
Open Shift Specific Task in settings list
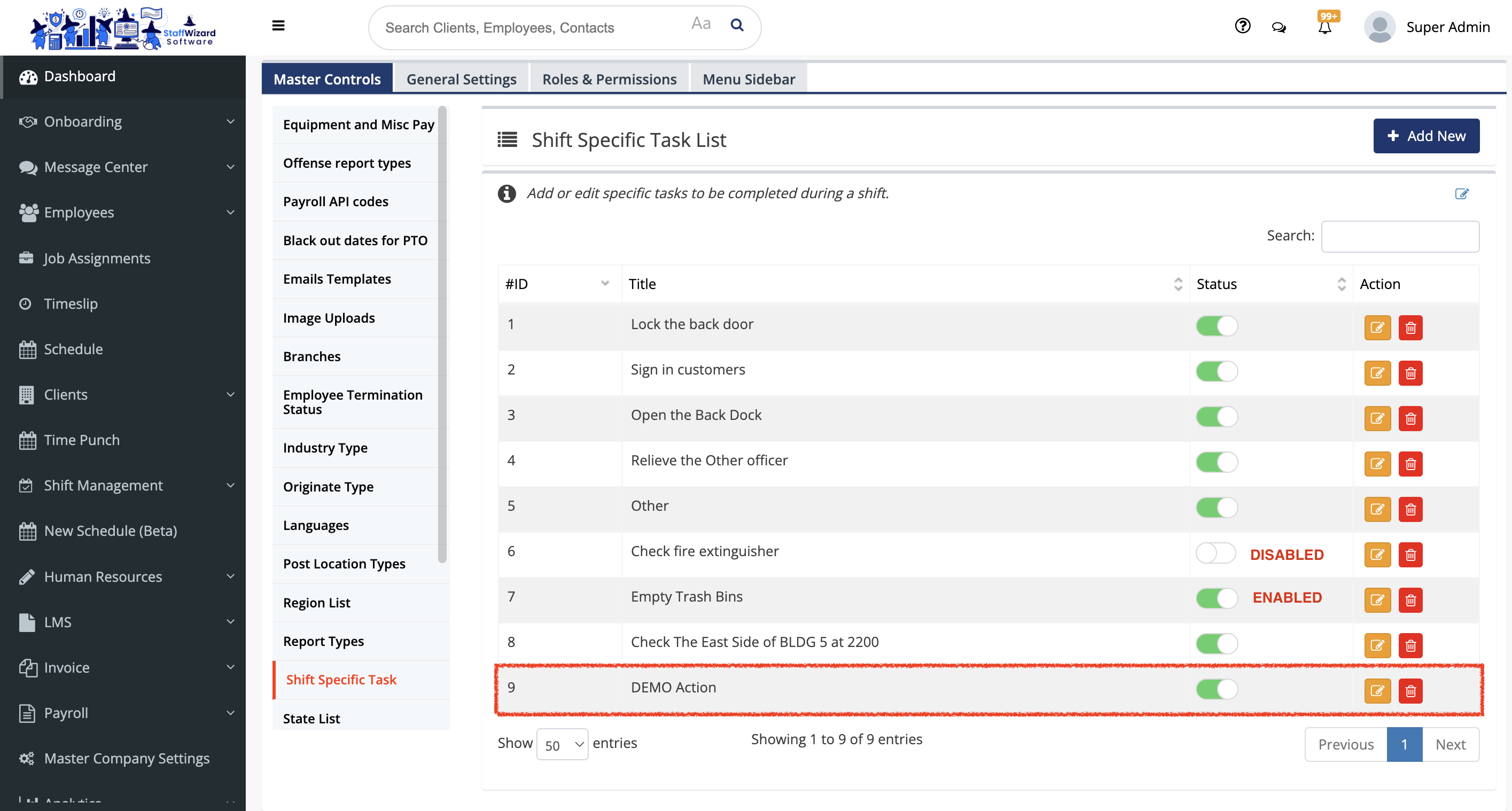[x=361, y=680]
